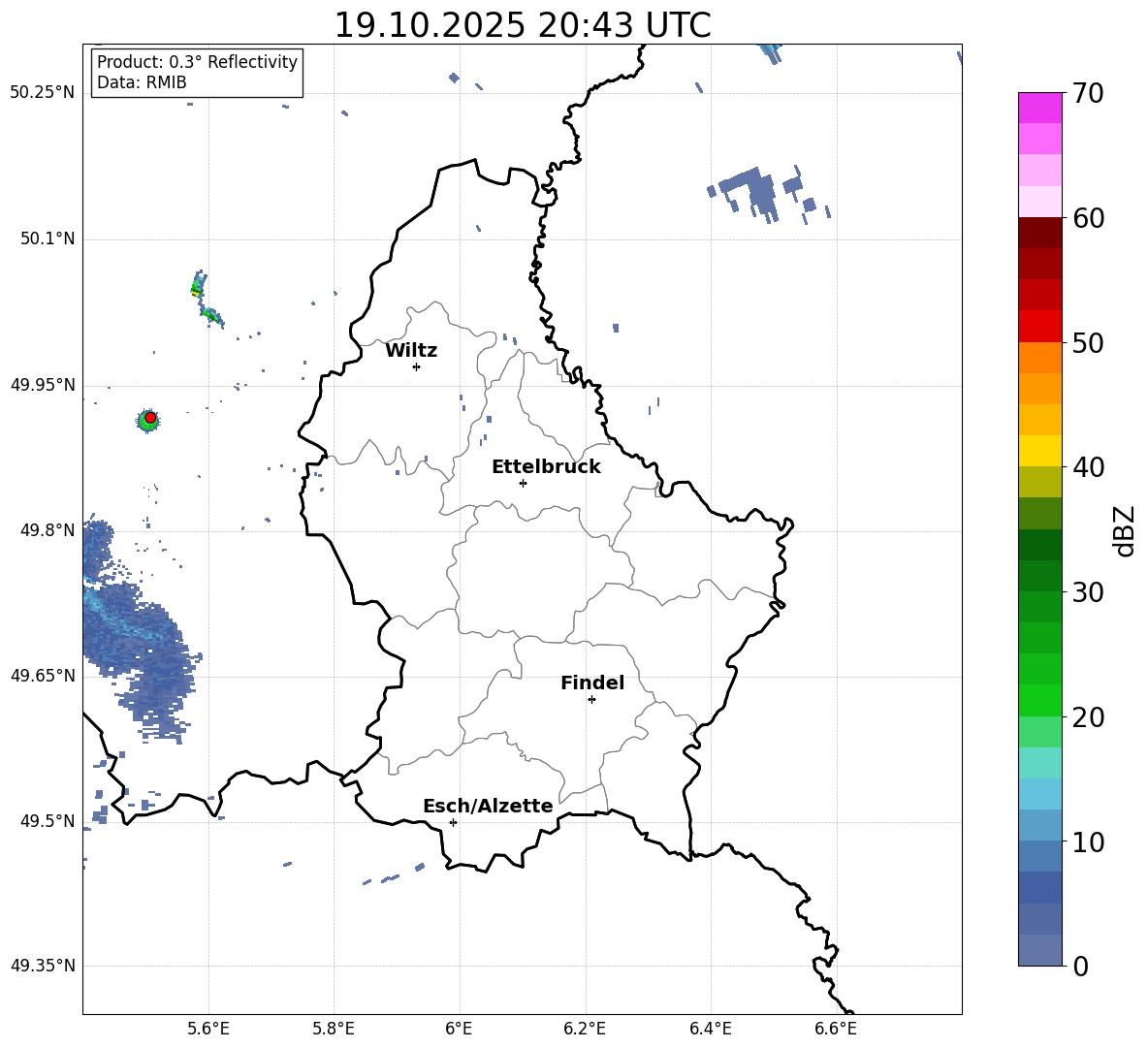Pick the bright red colorbar segment above 50

click(1040, 327)
